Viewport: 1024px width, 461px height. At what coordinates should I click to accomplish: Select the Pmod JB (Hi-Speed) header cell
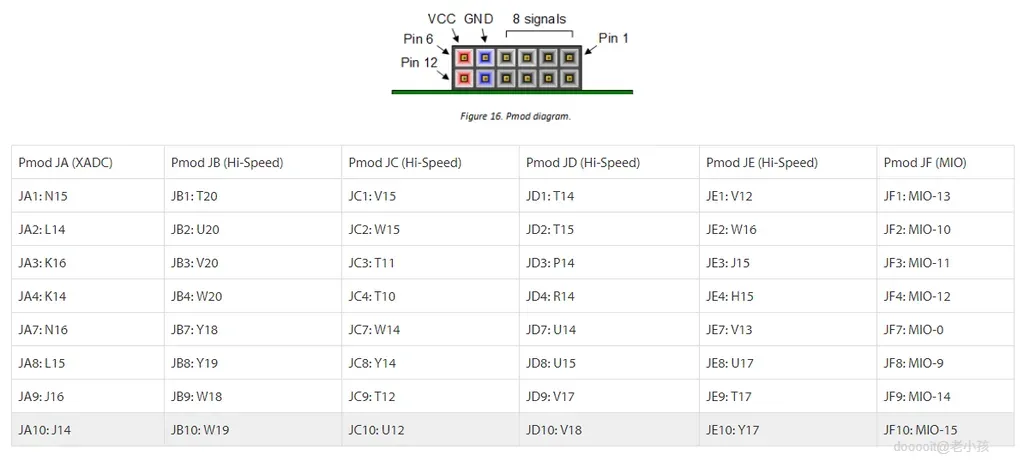(x=253, y=163)
